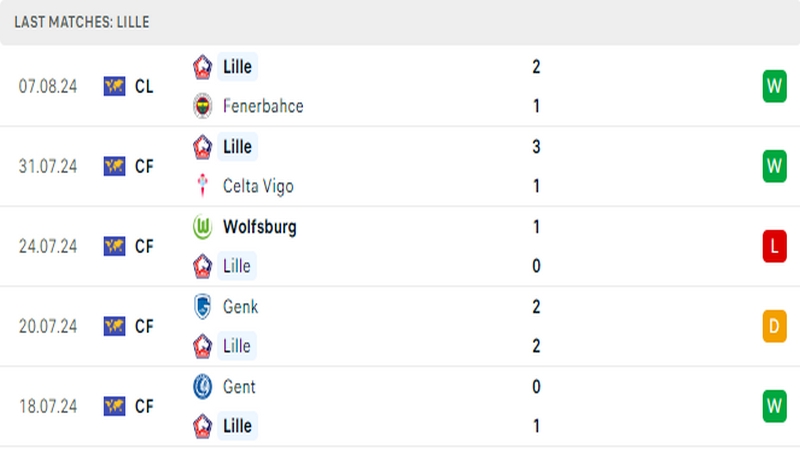Open the orange D result badge
Image resolution: width=800 pixels, height=450 pixels.
(x=774, y=326)
